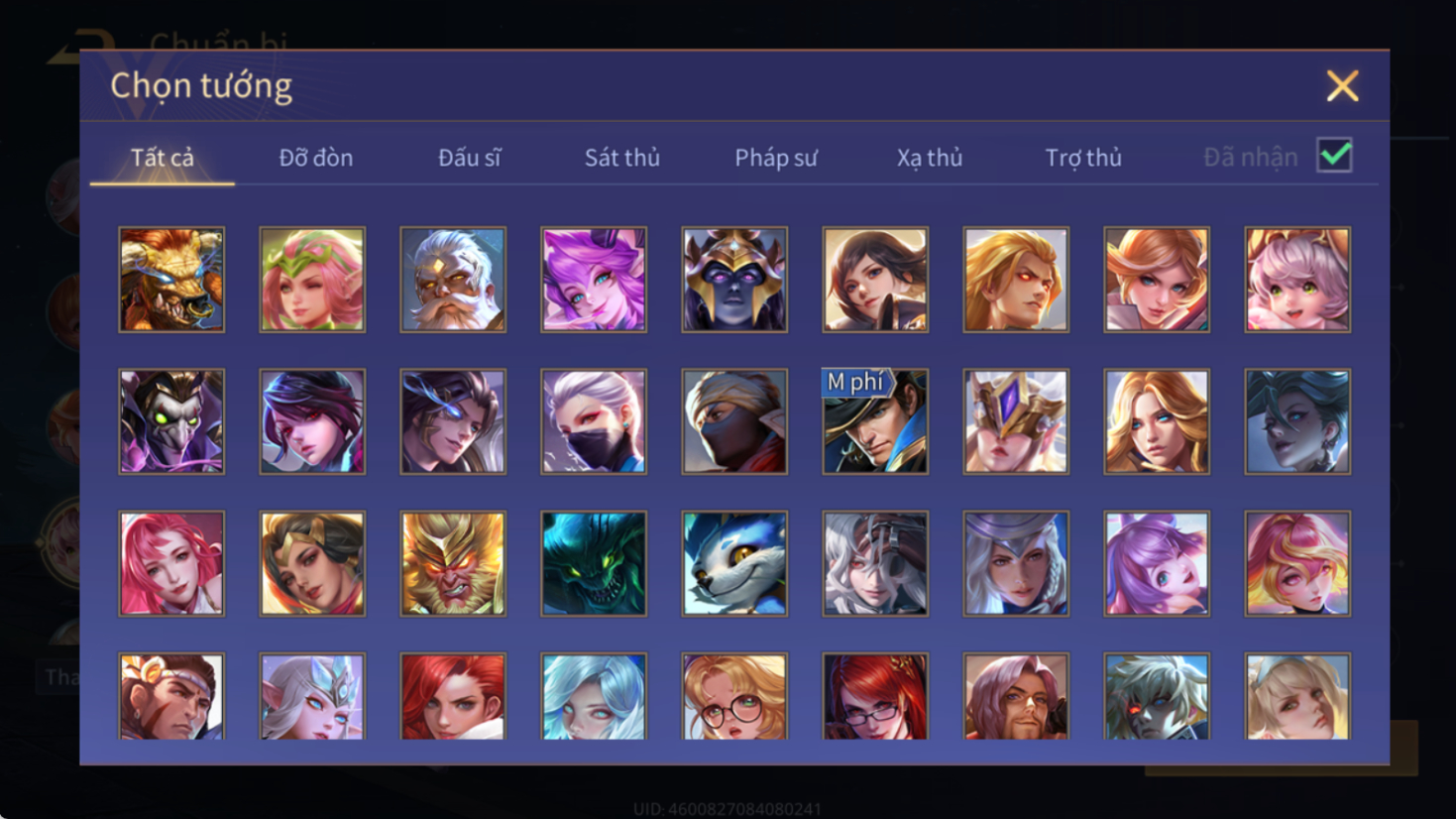Switch to the Đỡ đòn tab
This screenshot has height=819, width=1456.
tap(315, 158)
